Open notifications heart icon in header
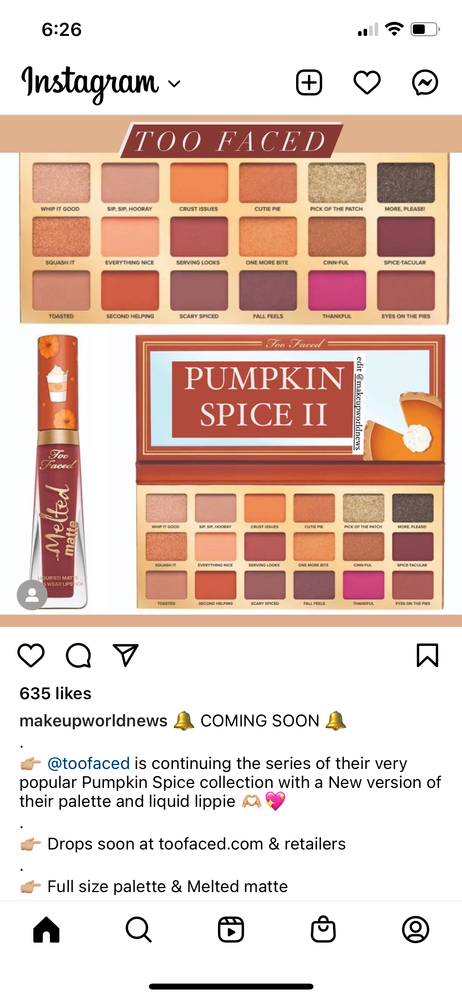 [367, 83]
